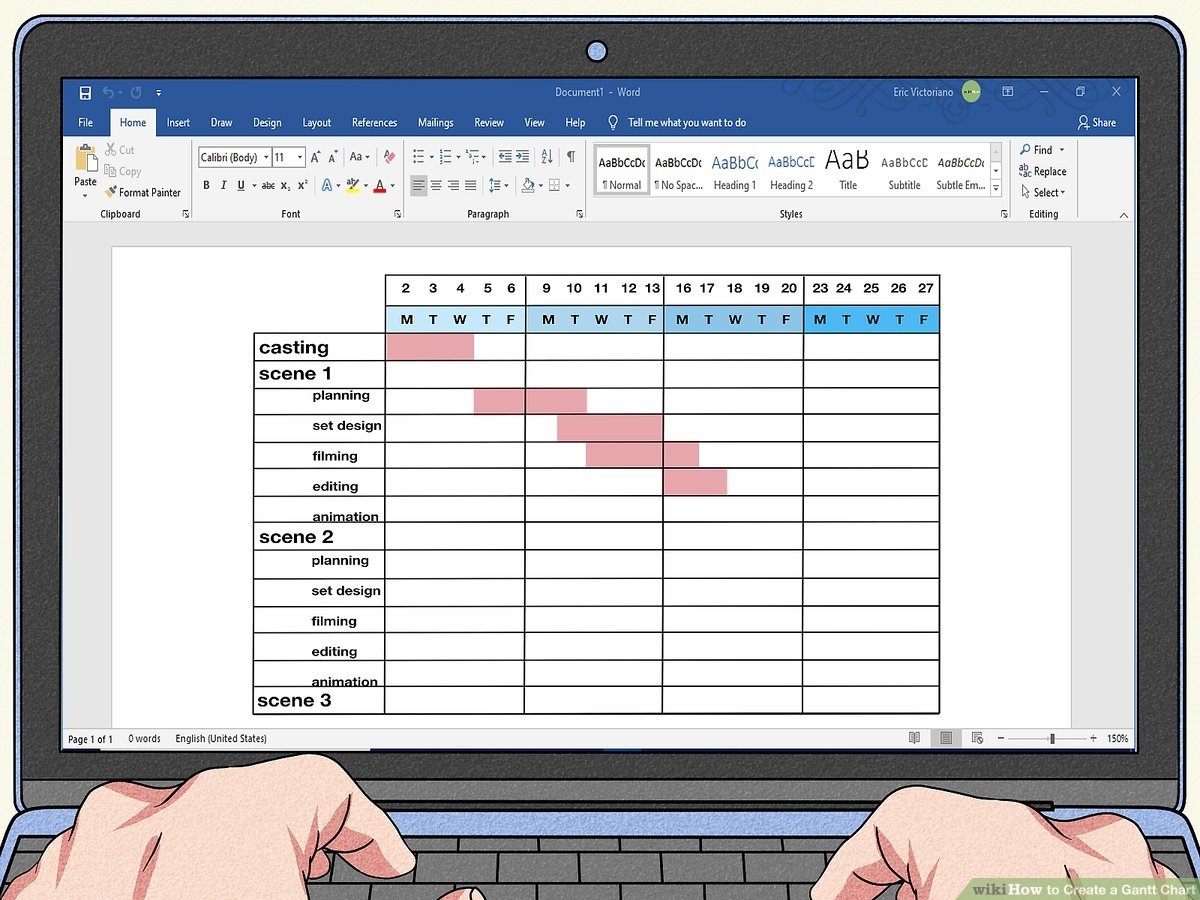Select the Subscript icon
The image size is (1200, 900).
click(x=284, y=186)
